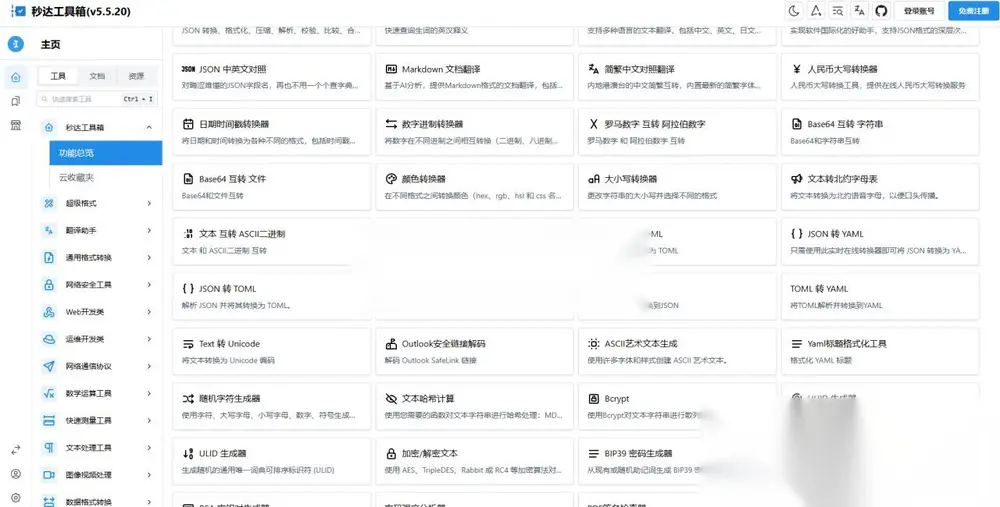Screen dimensions: 1000x507
Task: Expand the 超级格式 sidebar group
Action: point(99,203)
